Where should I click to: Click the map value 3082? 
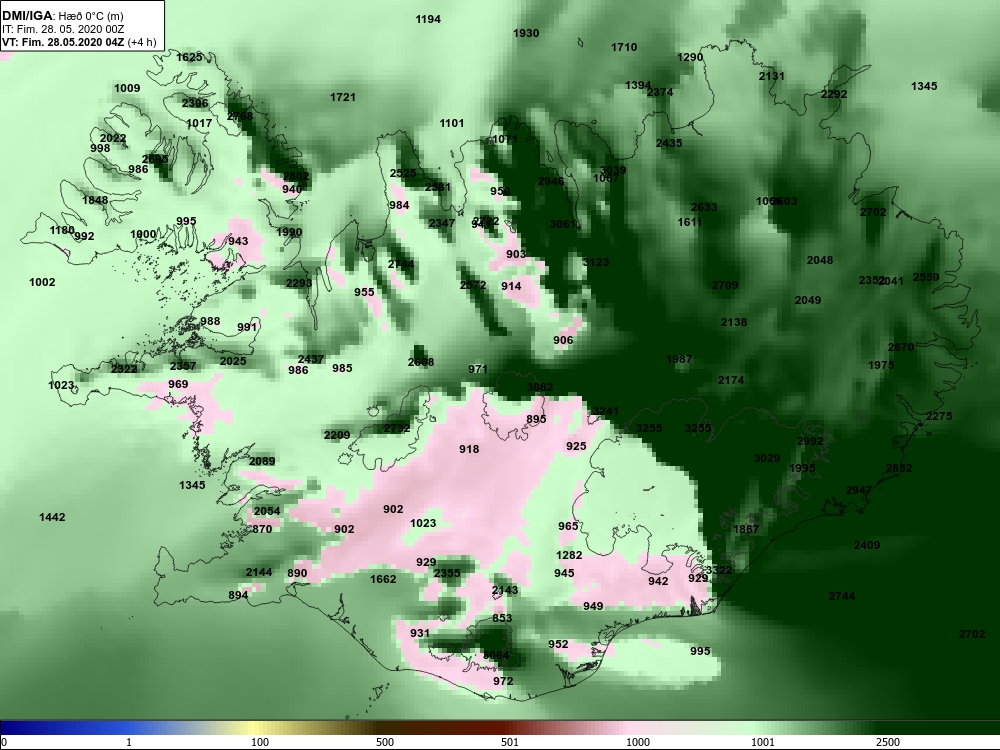[540, 387]
